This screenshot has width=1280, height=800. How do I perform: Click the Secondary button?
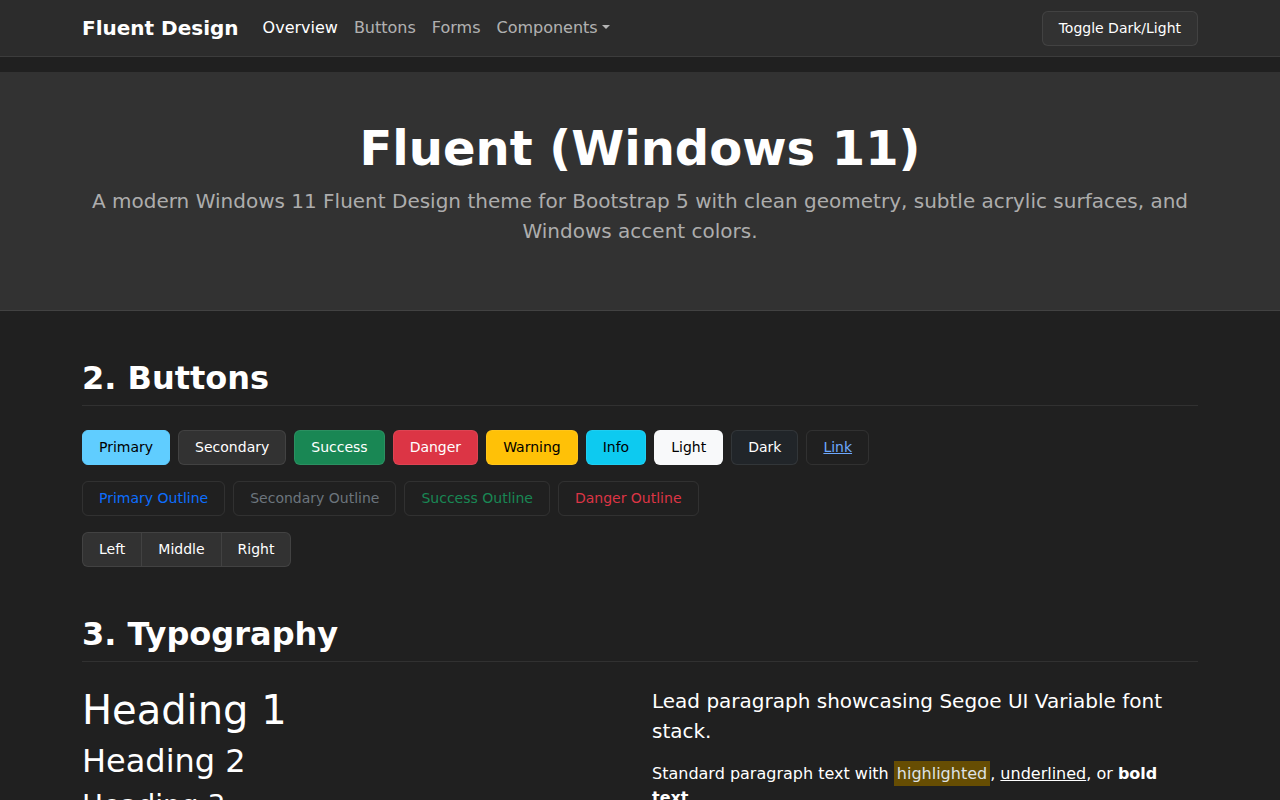[232, 447]
